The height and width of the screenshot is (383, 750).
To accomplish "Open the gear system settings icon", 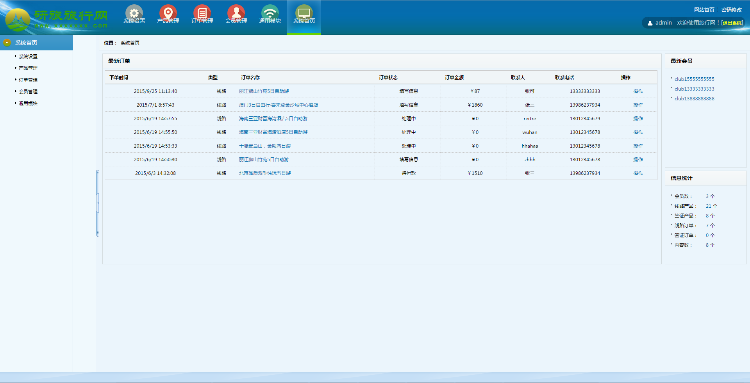I will tap(134, 12).
